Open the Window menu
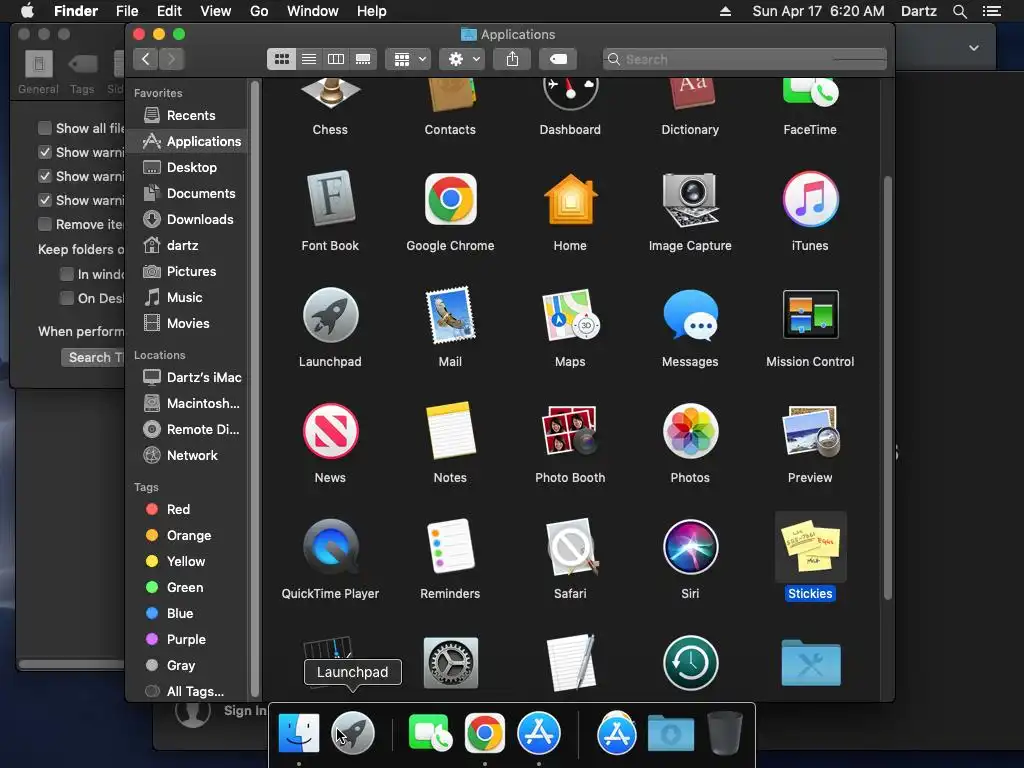 (313, 11)
